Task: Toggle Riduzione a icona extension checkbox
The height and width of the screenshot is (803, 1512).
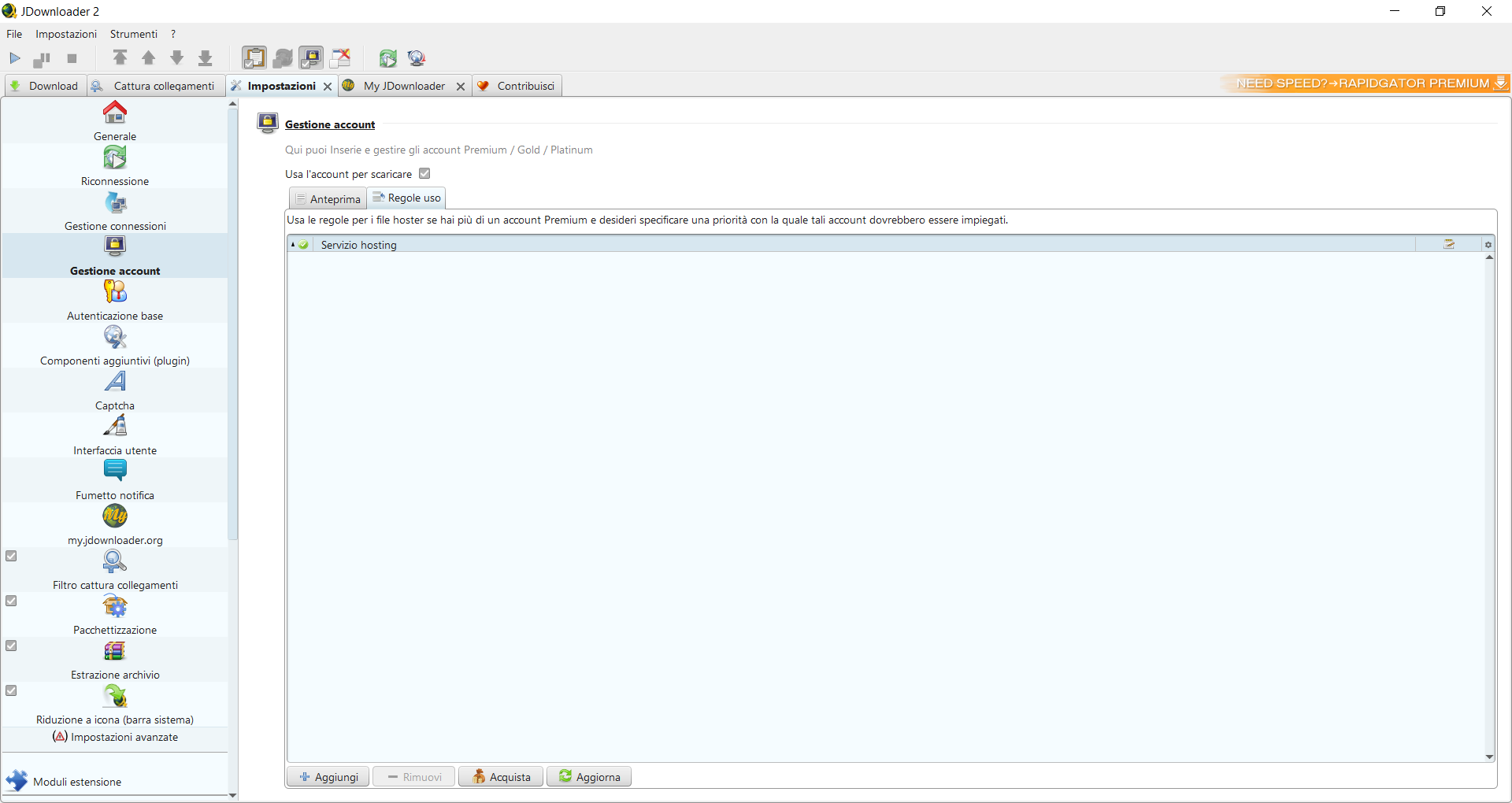Action: 11,690
